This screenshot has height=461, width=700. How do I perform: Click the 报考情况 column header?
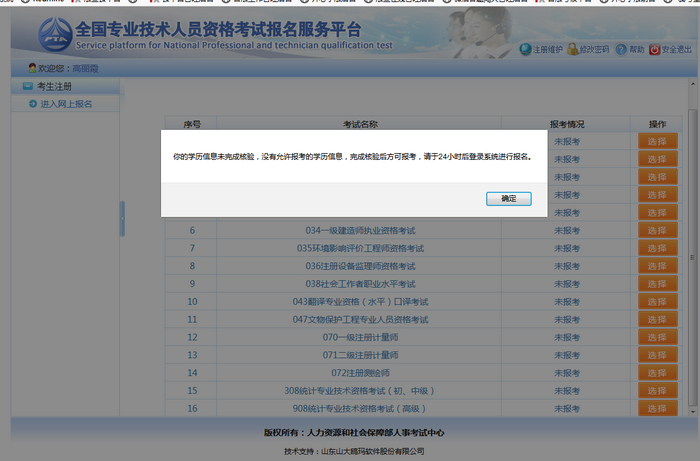click(567, 124)
